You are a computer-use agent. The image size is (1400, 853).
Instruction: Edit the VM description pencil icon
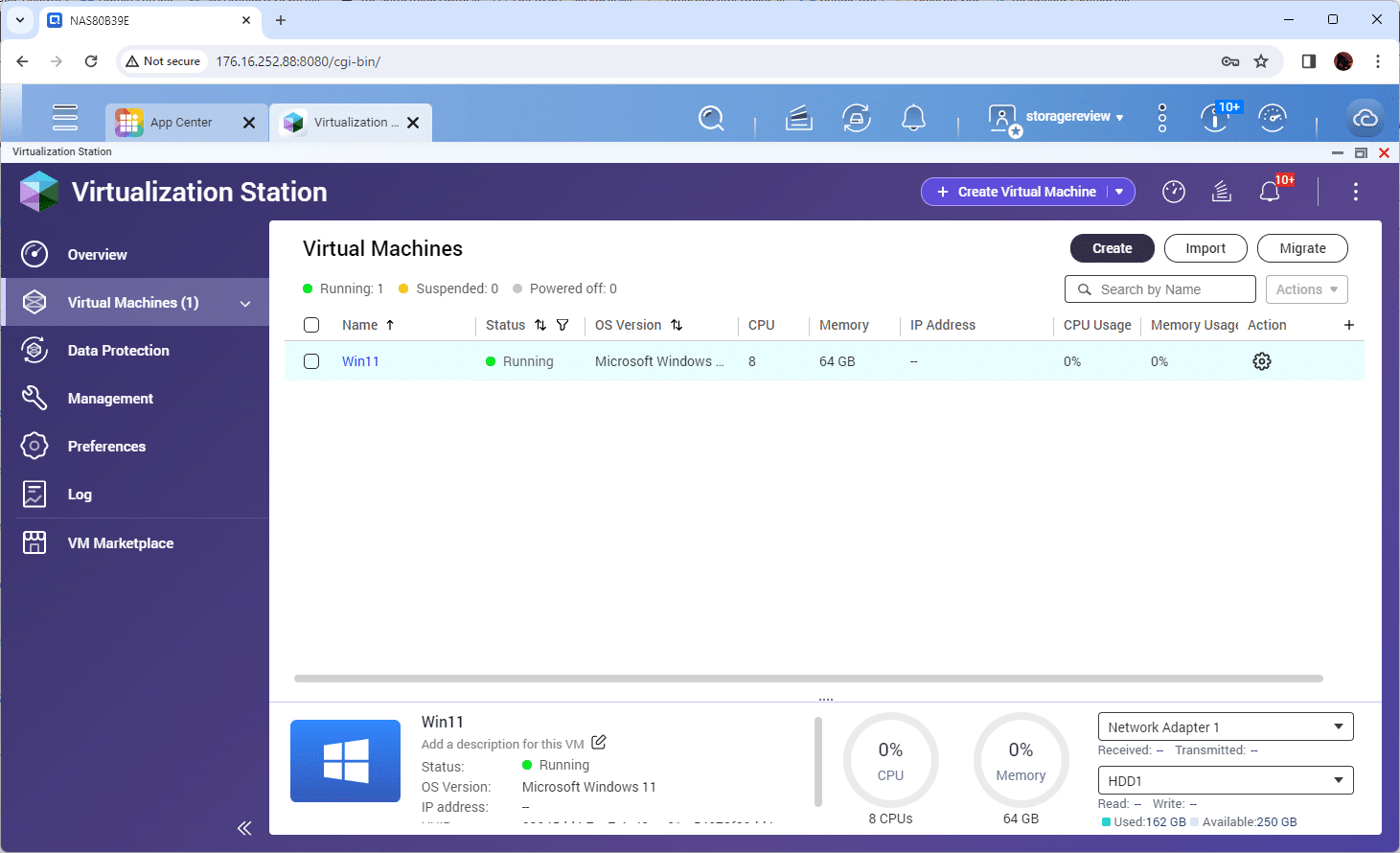point(599,742)
